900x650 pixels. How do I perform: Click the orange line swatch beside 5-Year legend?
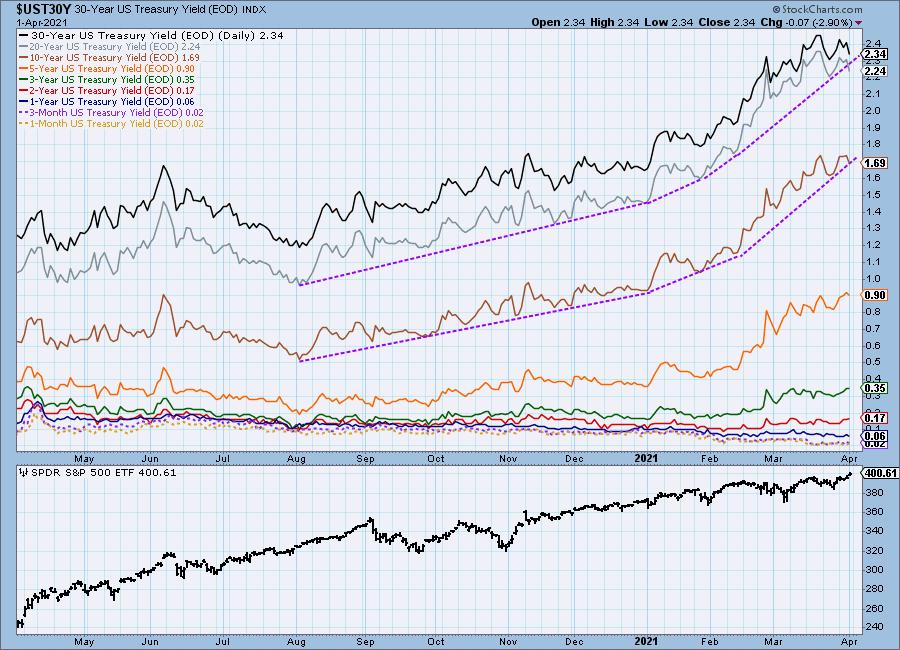click(x=23, y=69)
